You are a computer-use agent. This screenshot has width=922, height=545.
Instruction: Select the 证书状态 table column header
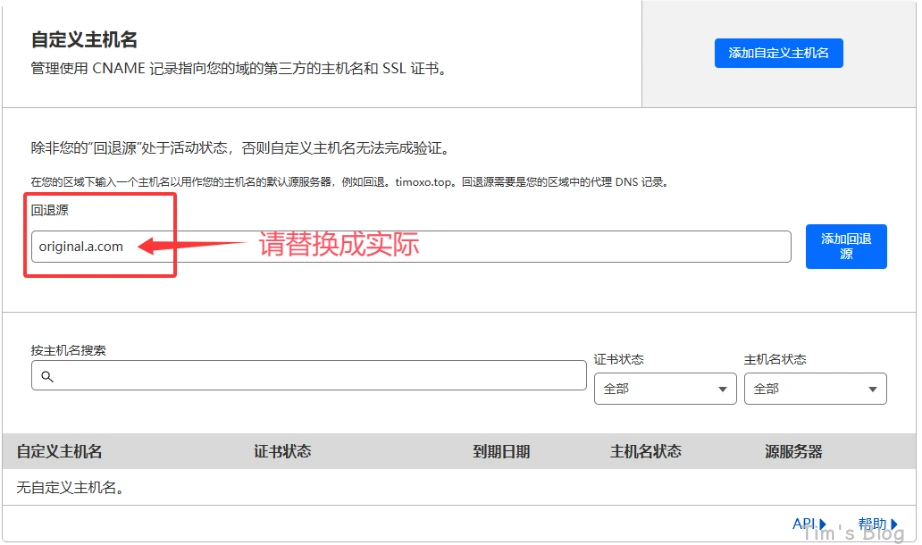tap(282, 451)
